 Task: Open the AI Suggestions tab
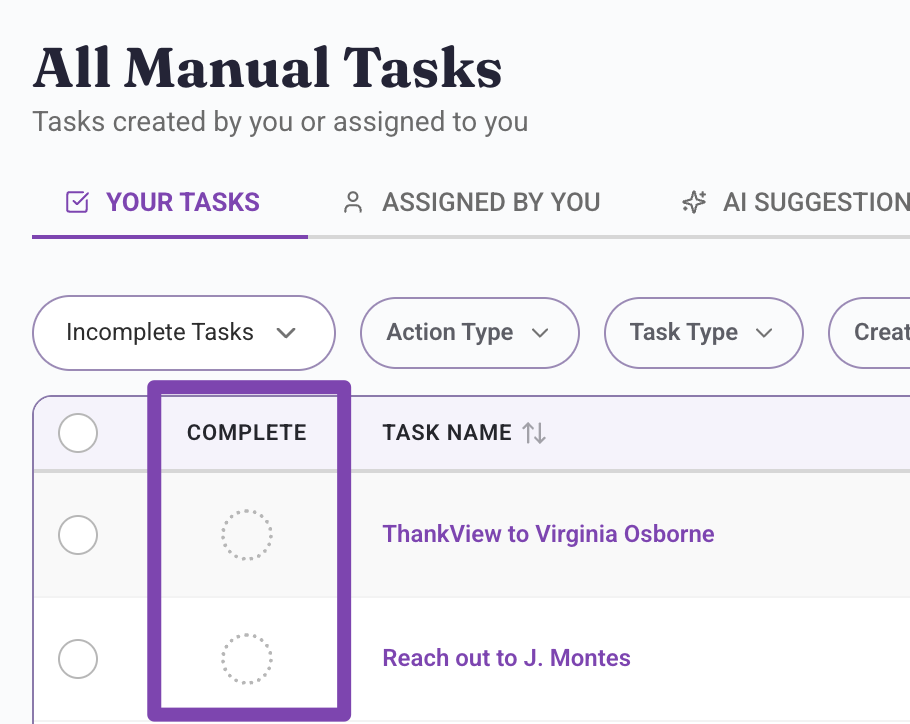pyautogui.click(x=796, y=202)
